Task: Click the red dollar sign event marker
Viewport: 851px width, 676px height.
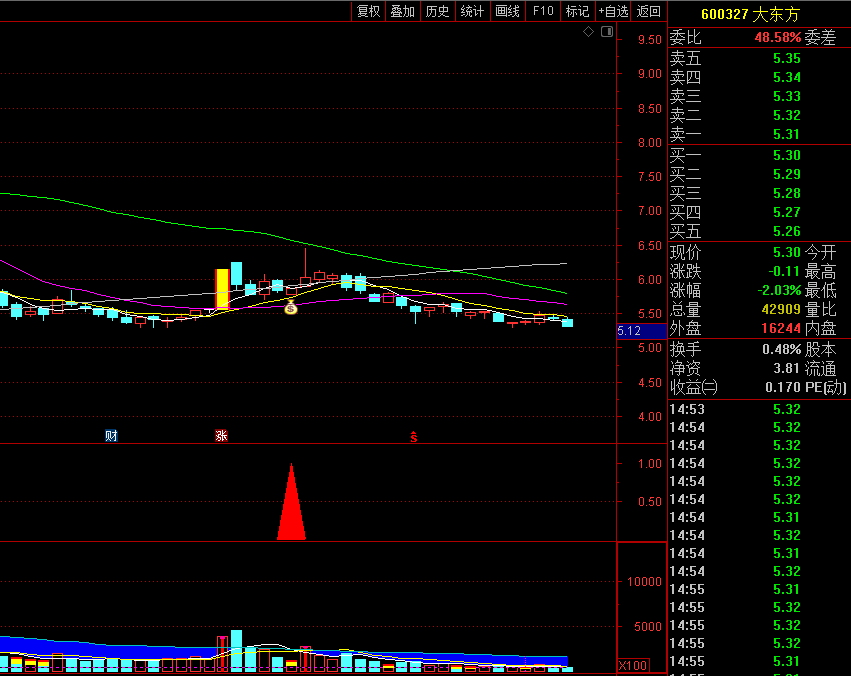Action: [x=413, y=436]
